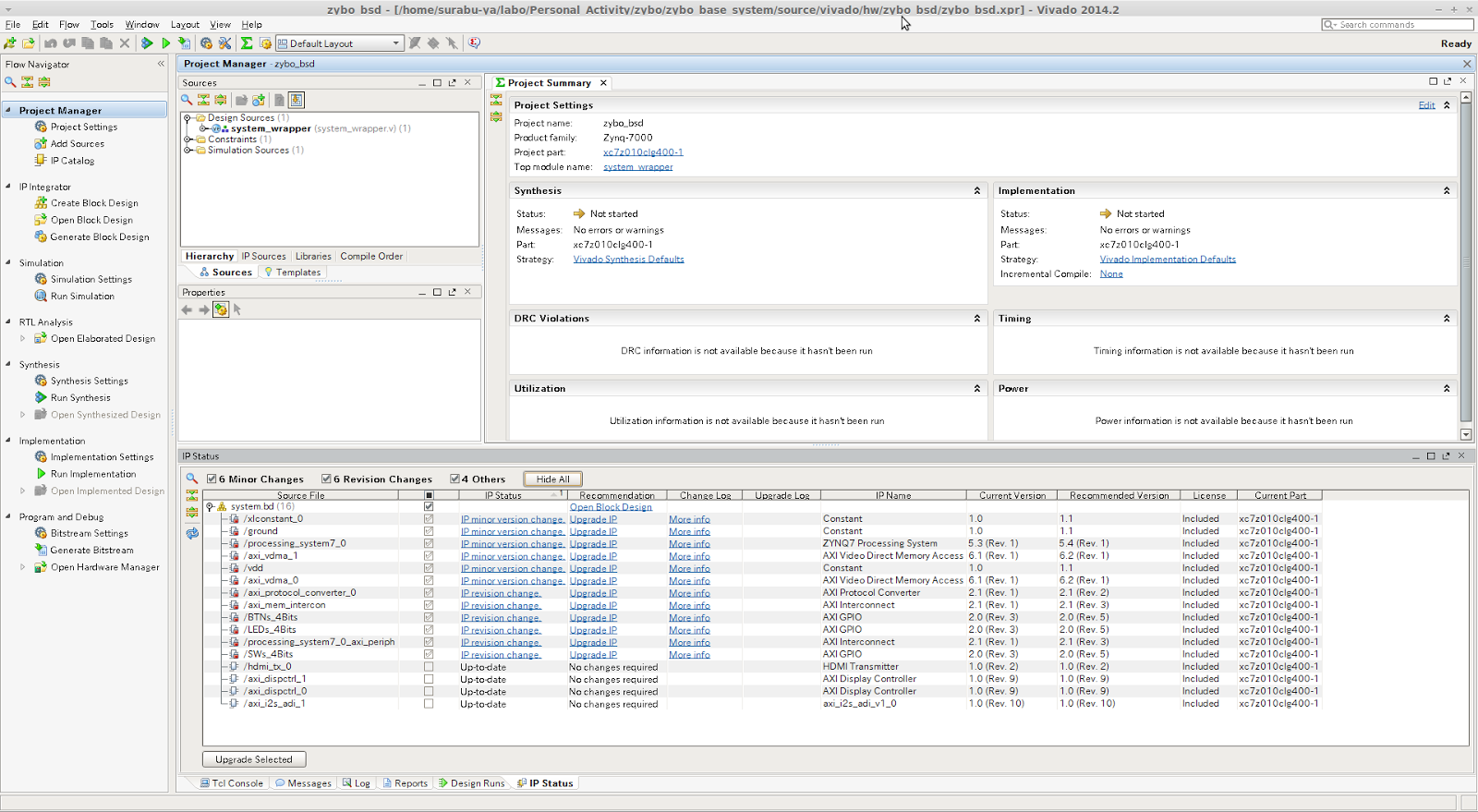Click the green sigma Project Summary toolbar icon
1478x812 pixels.
pos(247,43)
